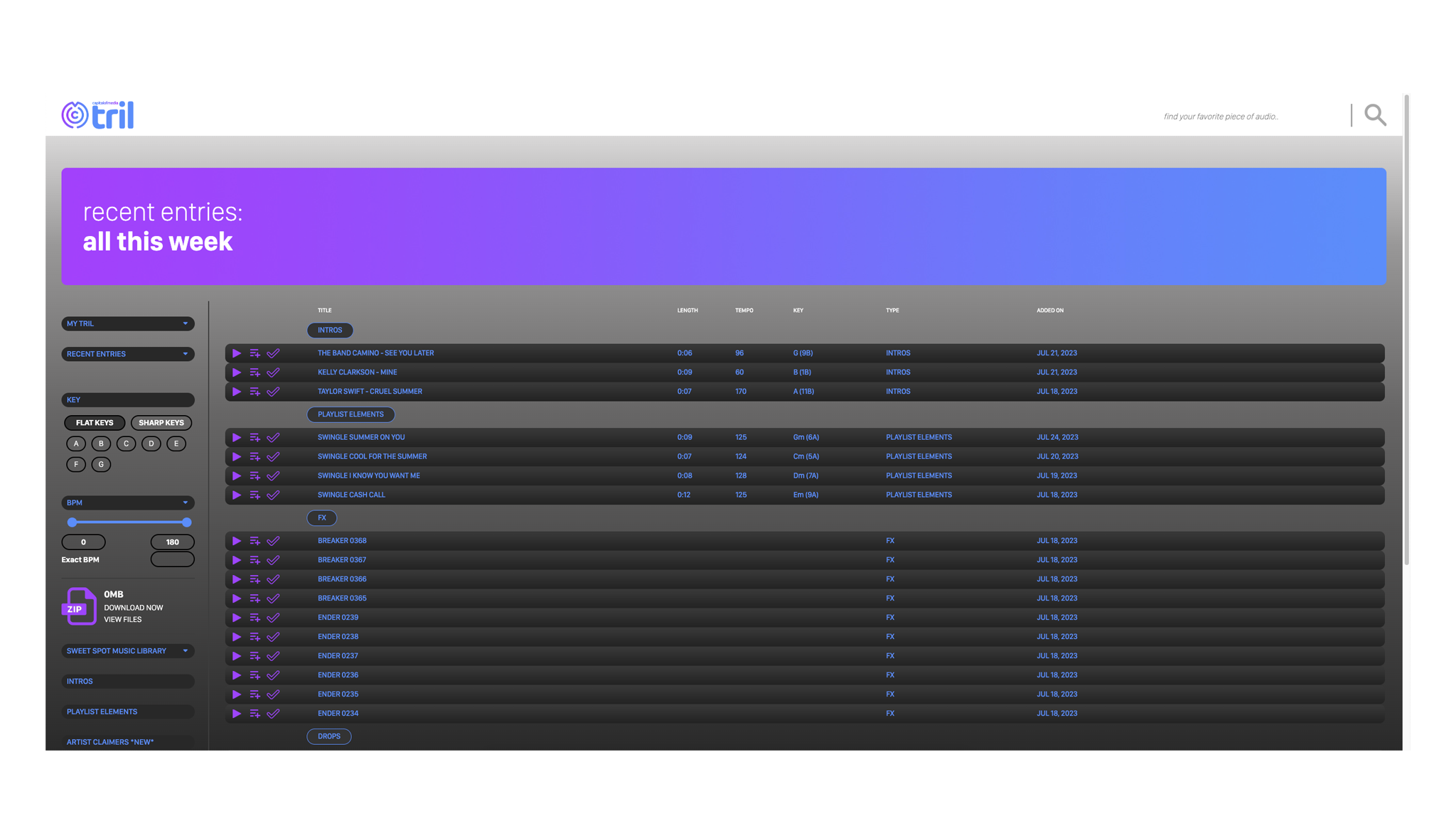Add Ender 0236 to playlist
1456x838 pixels.
point(255,675)
